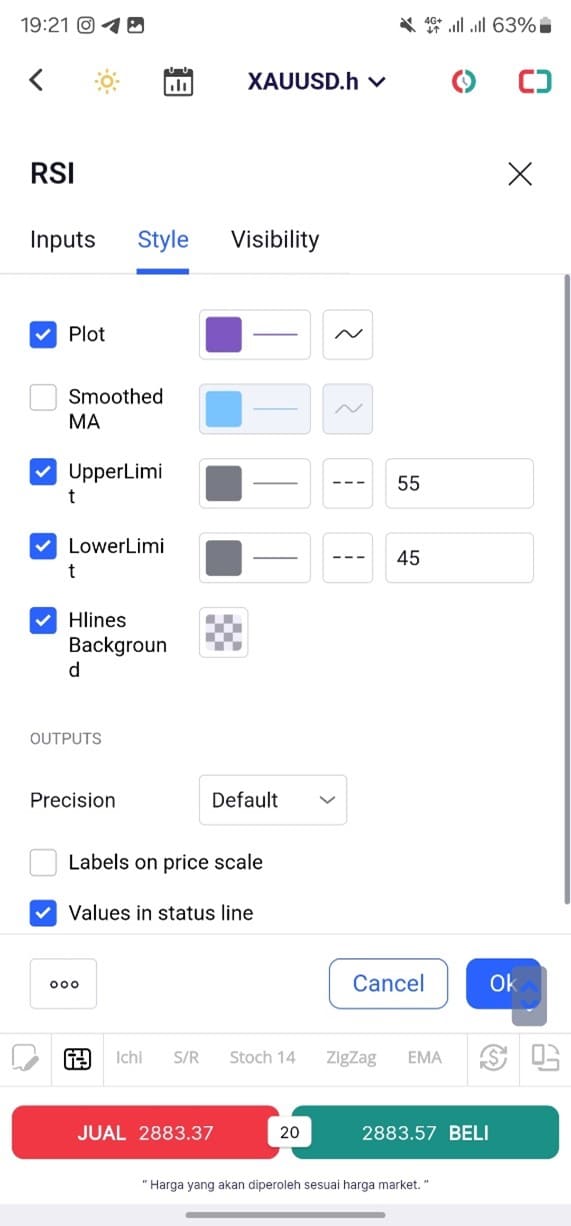Expand the XAUUSD.h symbol selector
The image size is (571, 1226).
coord(316,81)
